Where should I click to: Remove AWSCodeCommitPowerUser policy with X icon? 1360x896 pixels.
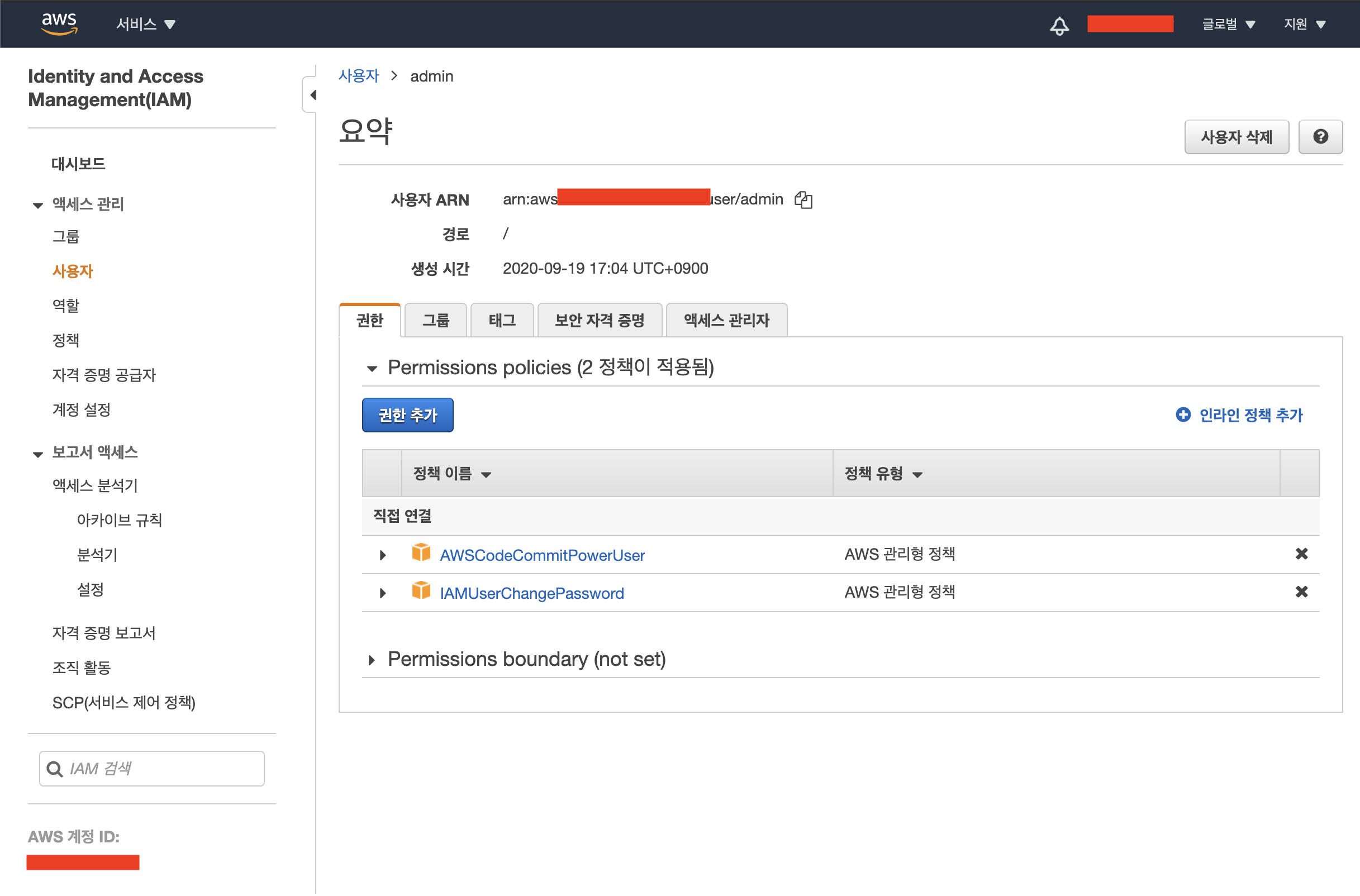1301,554
